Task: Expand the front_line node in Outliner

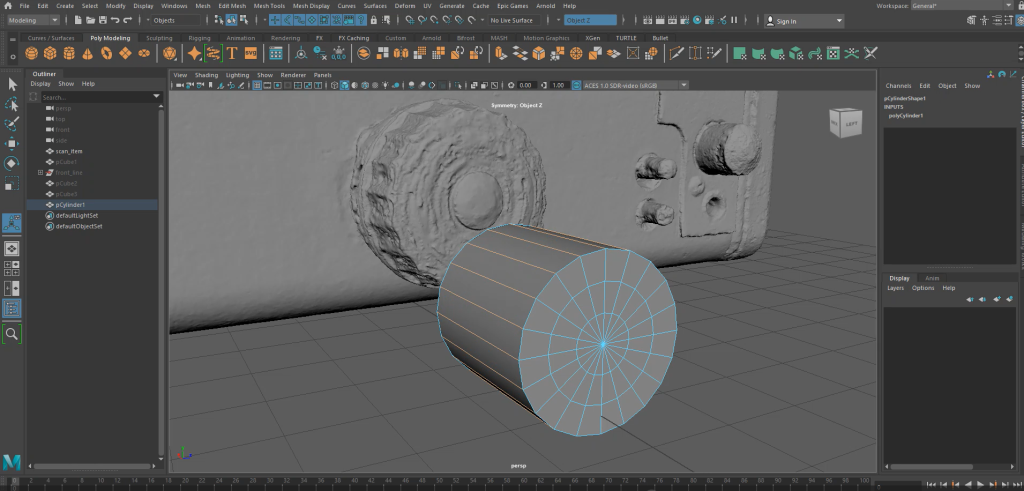Action: pos(40,172)
